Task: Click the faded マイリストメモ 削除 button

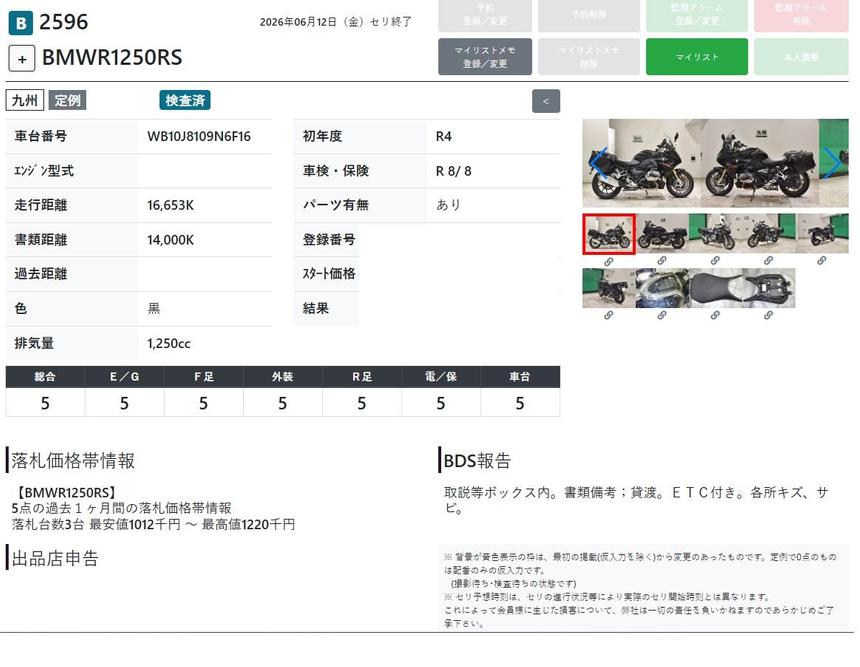Action: [x=589, y=56]
